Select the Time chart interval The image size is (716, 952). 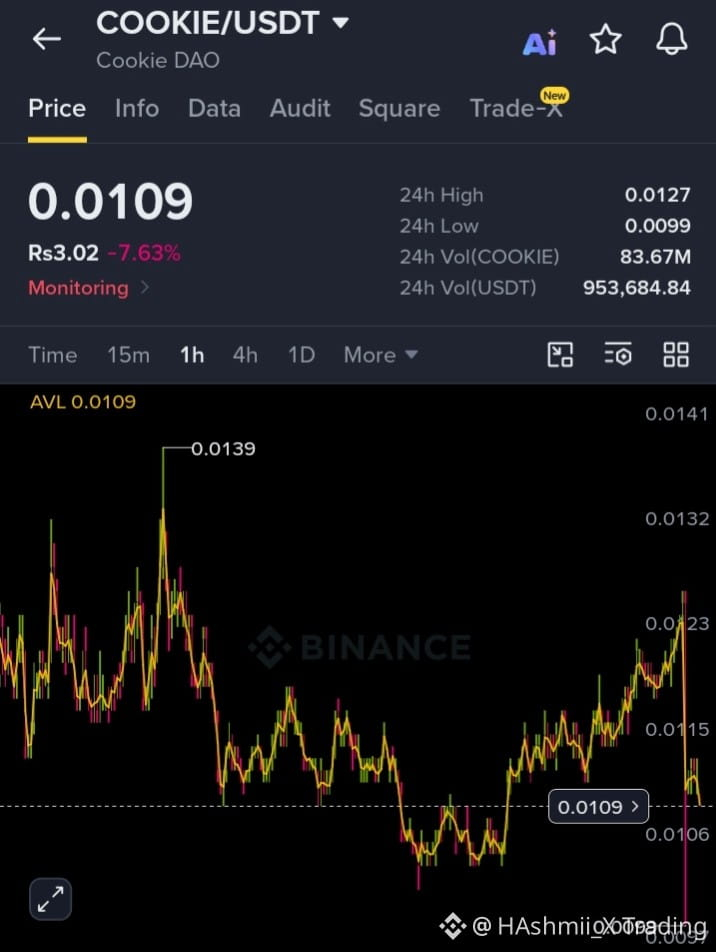tap(53, 355)
